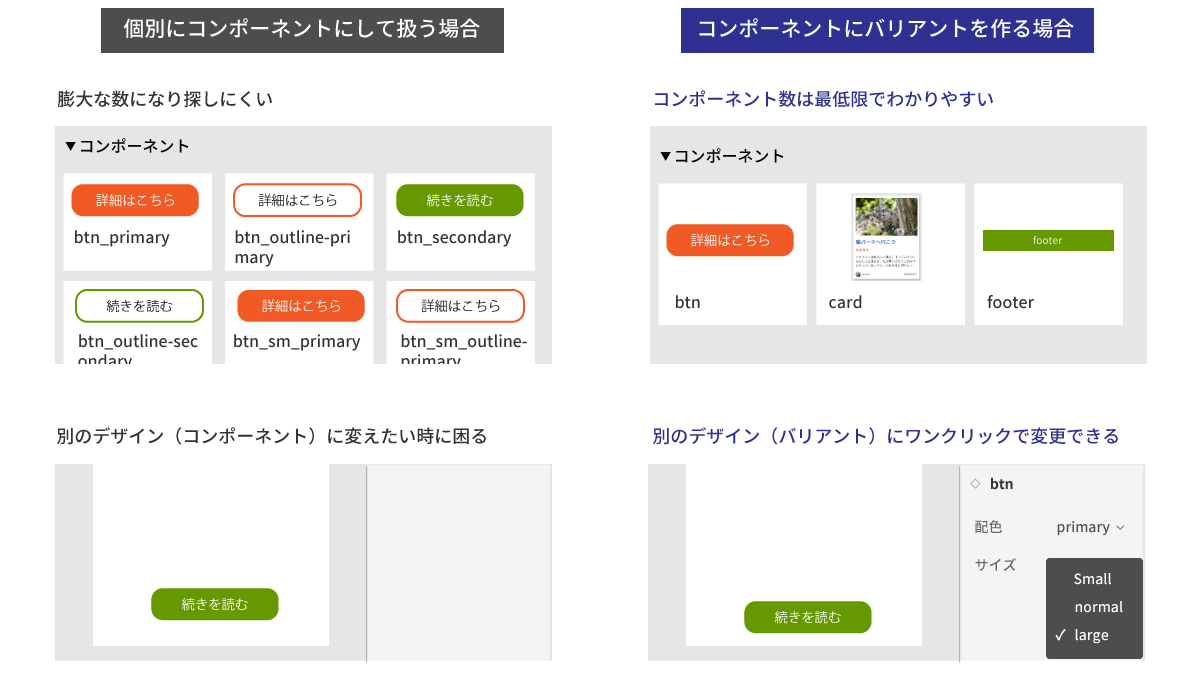Image resolution: width=1200 pixels, height=675 pixels.
Task: Click the btn_sm_outline-primary outlined component
Action: click(x=461, y=306)
